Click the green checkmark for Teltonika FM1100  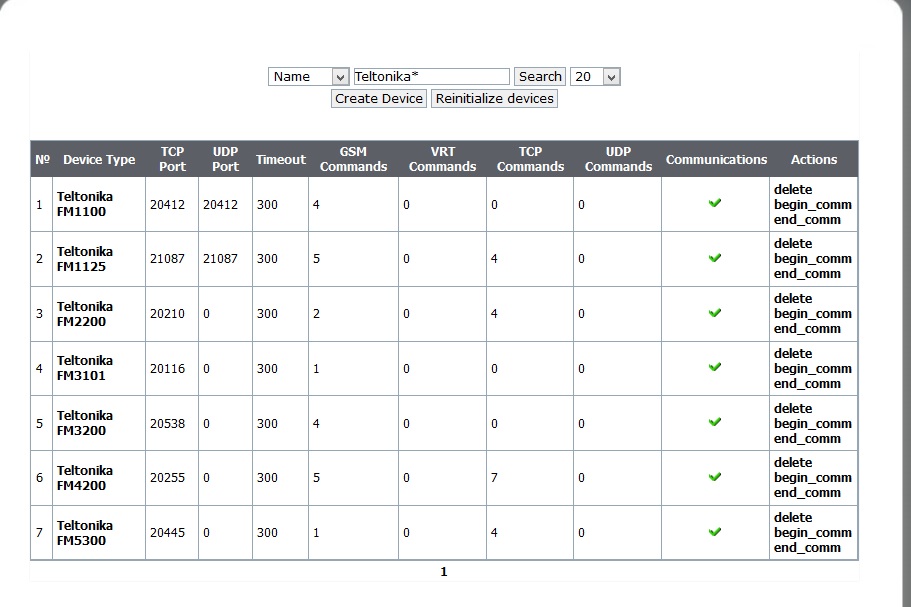tap(714, 203)
